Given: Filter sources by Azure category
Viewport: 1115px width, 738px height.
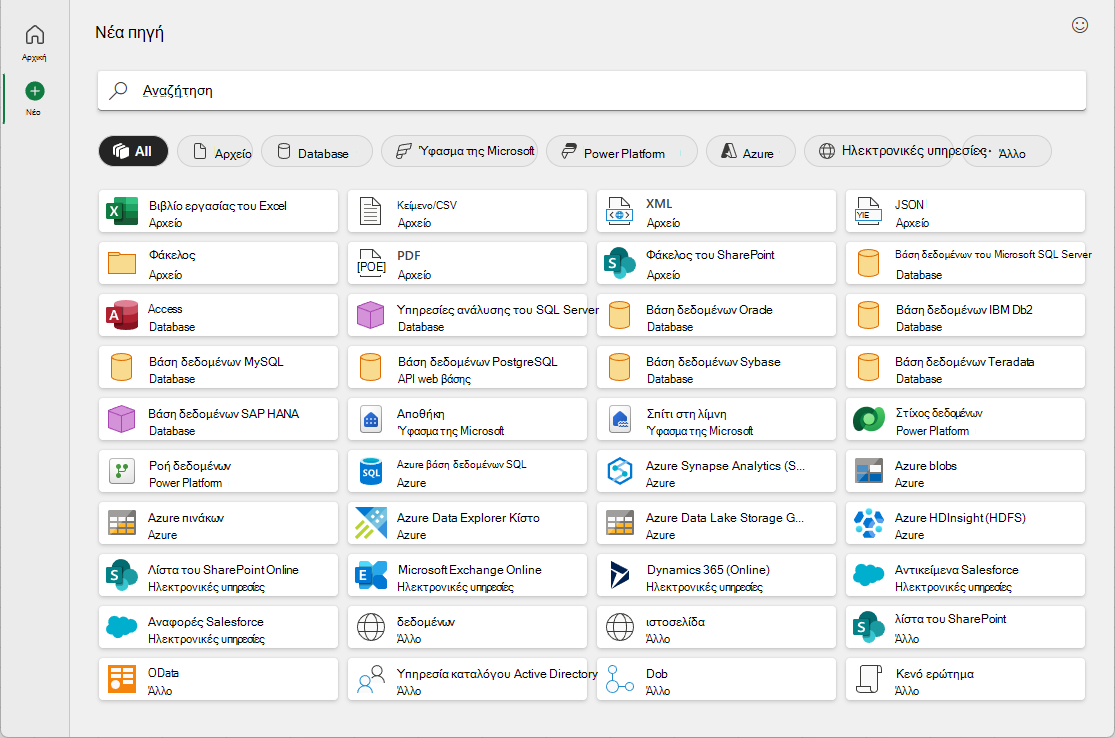Looking at the screenshot, I should 750,151.
